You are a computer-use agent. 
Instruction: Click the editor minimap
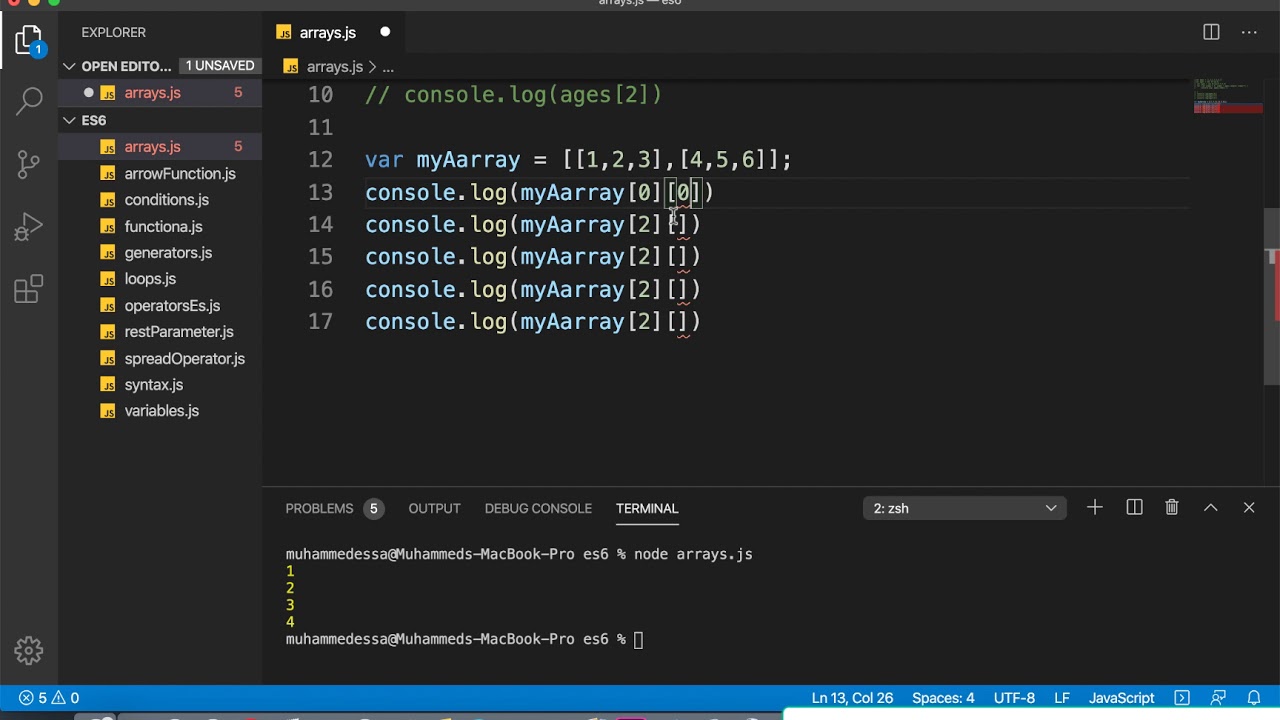[1228, 96]
